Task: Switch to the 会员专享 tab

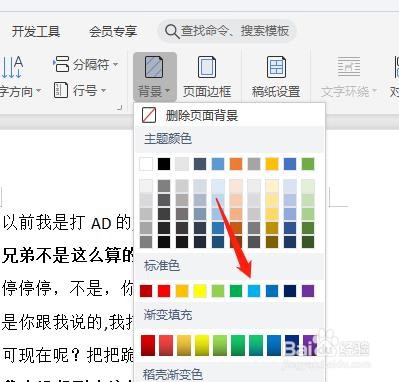Action: 113,32
